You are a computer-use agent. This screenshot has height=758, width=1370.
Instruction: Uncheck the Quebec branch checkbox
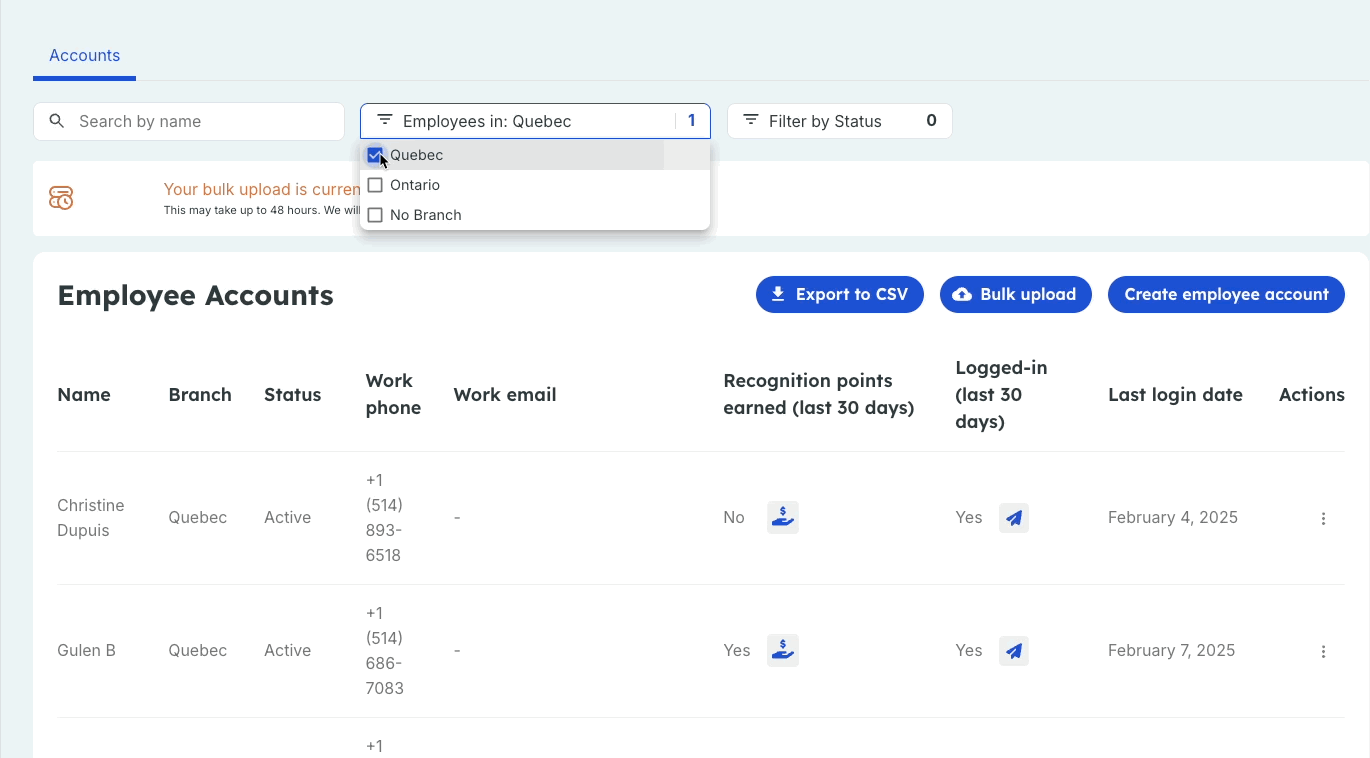(x=375, y=155)
